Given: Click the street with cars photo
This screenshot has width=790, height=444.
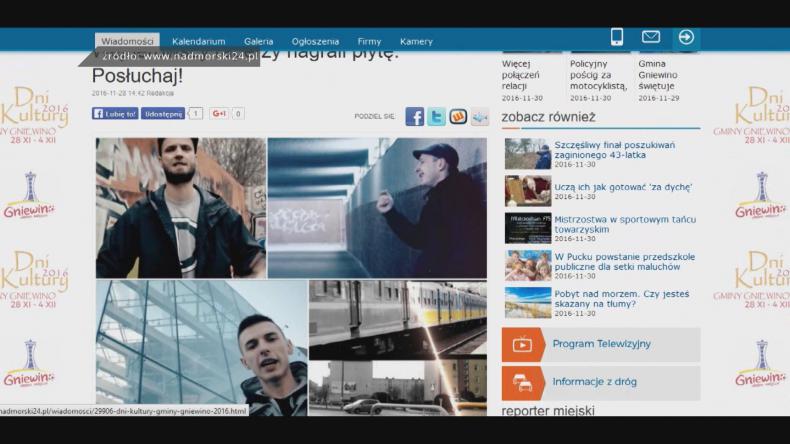Looking at the screenshot, I should coord(398,388).
